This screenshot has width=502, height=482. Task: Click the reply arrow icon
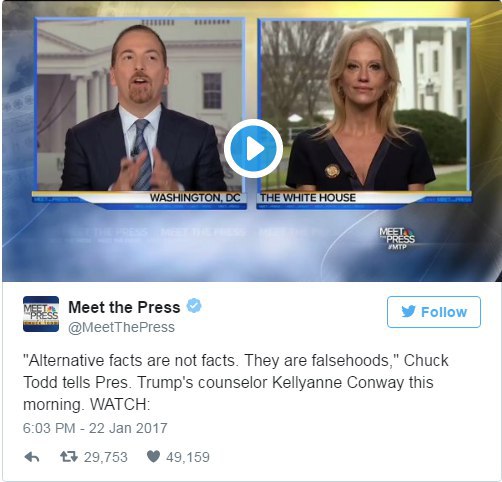pyautogui.click(x=32, y=457)
